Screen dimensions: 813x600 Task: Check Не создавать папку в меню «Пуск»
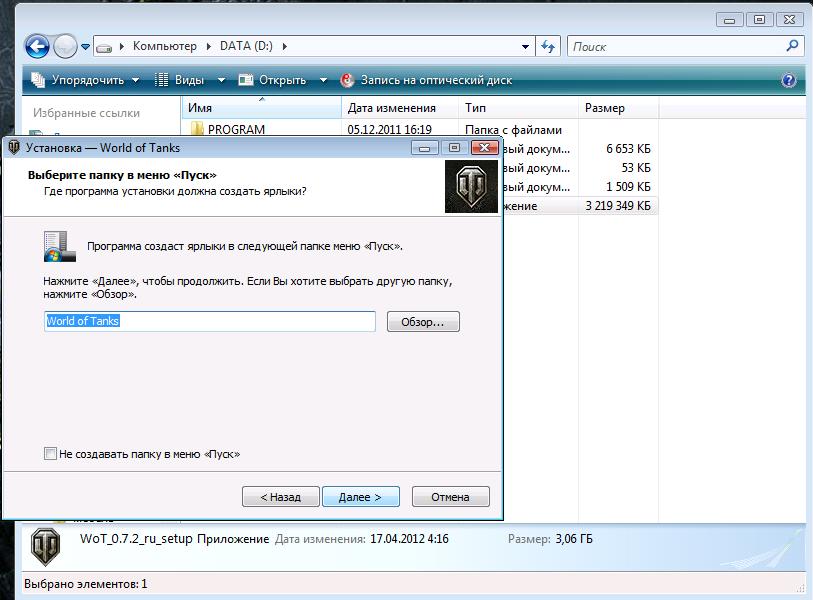[50, 454]
